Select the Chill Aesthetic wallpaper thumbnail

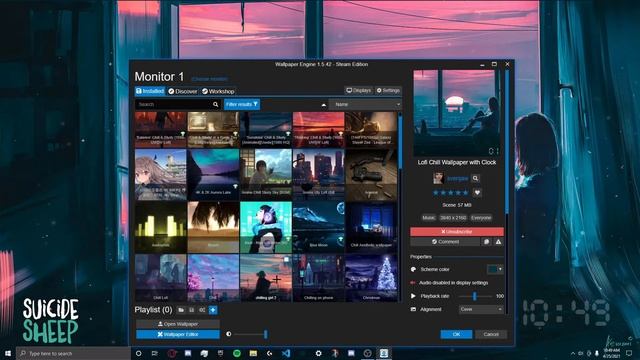371,227
